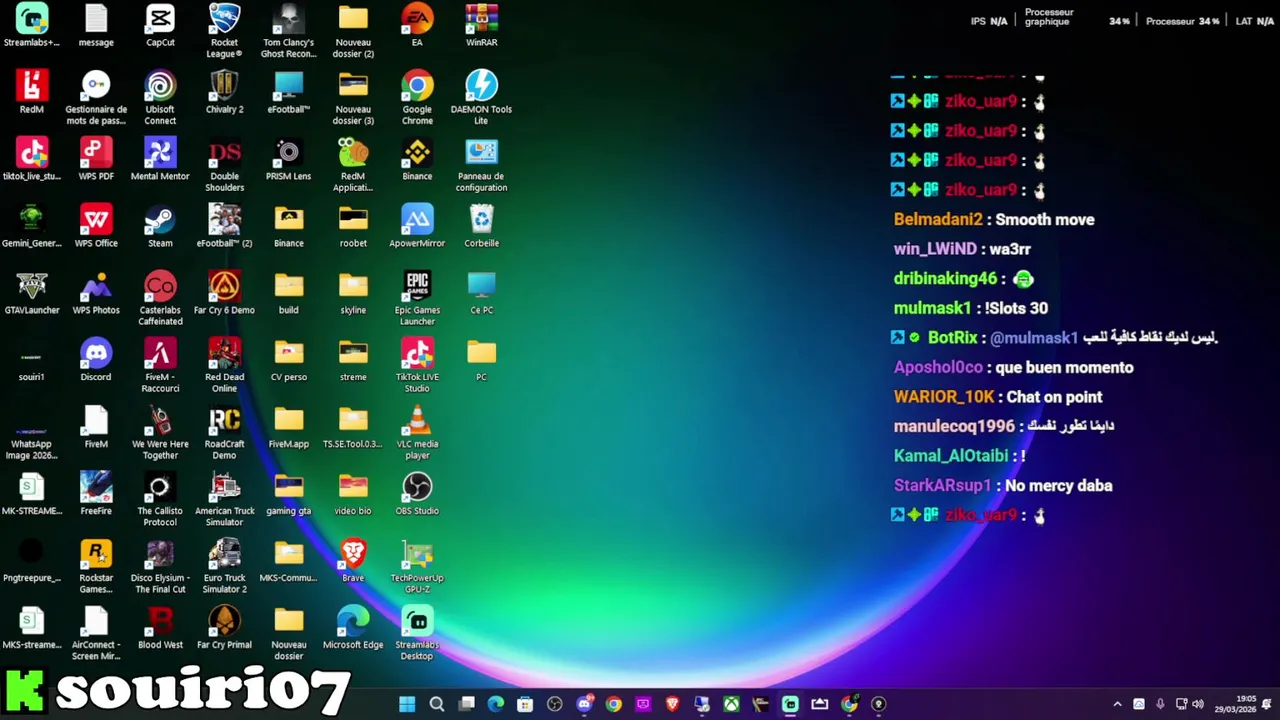
Task: Open OBS Studio desktop shortcut
Action: tap(417, 494)
